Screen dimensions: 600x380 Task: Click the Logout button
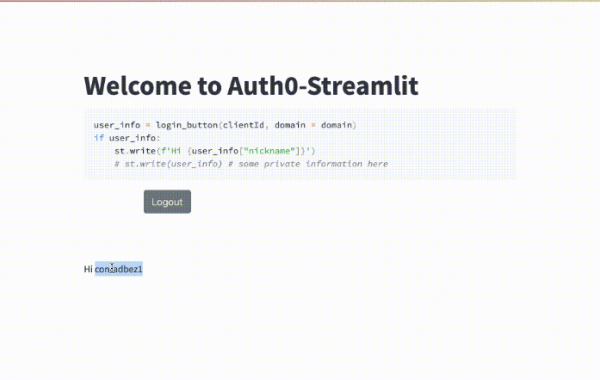[167, 202]
